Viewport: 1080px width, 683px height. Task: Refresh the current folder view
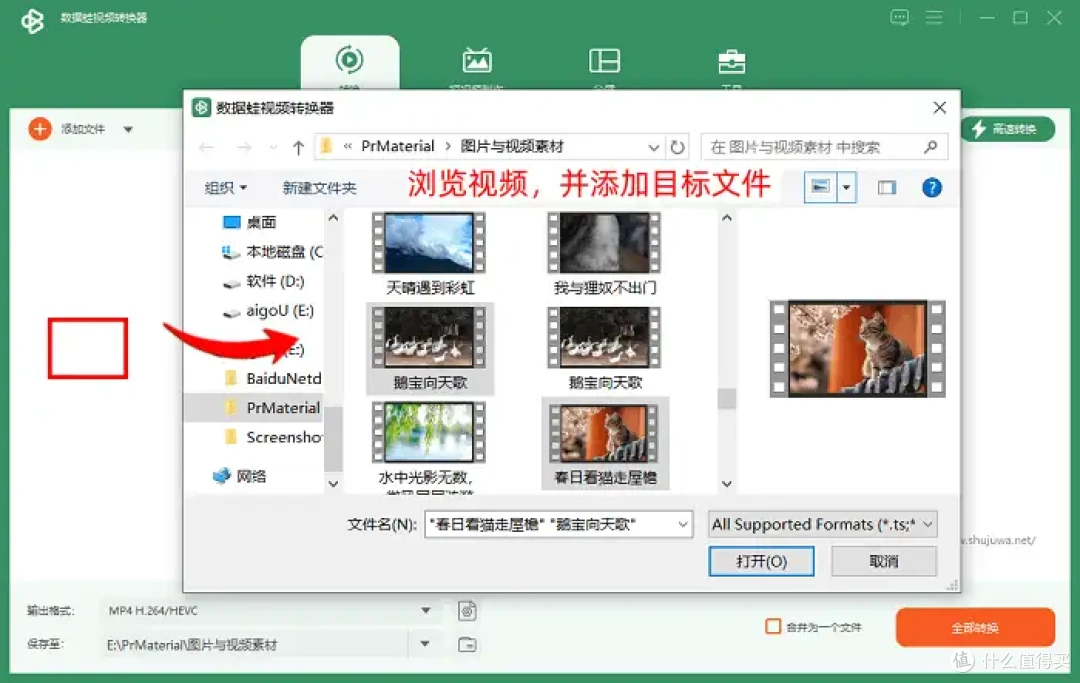pyautogui.click(x=678, y=147)
